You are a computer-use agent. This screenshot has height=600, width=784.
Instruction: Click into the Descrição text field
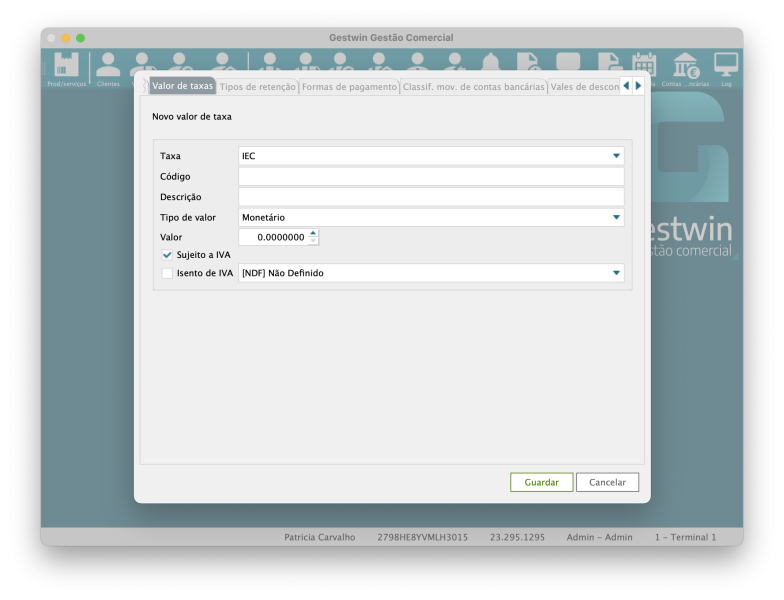(431, 197)
